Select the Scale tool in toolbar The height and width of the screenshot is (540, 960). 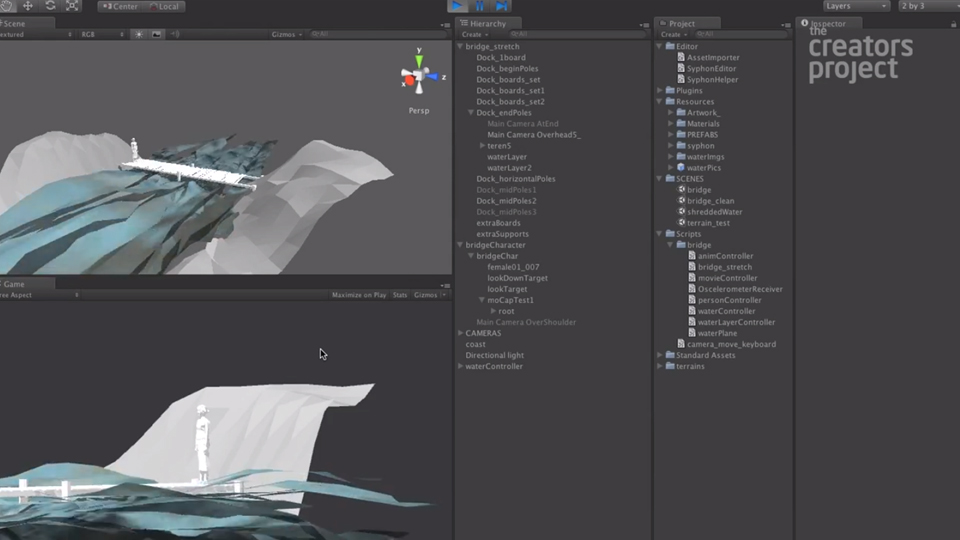[72, 6]
